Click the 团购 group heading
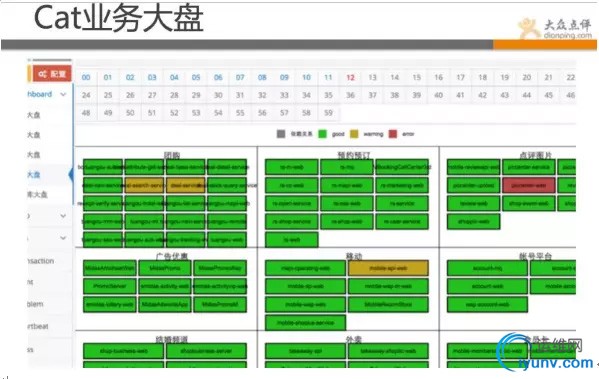Viewport: 599px width, 379px height. click(x=172, y=155)
